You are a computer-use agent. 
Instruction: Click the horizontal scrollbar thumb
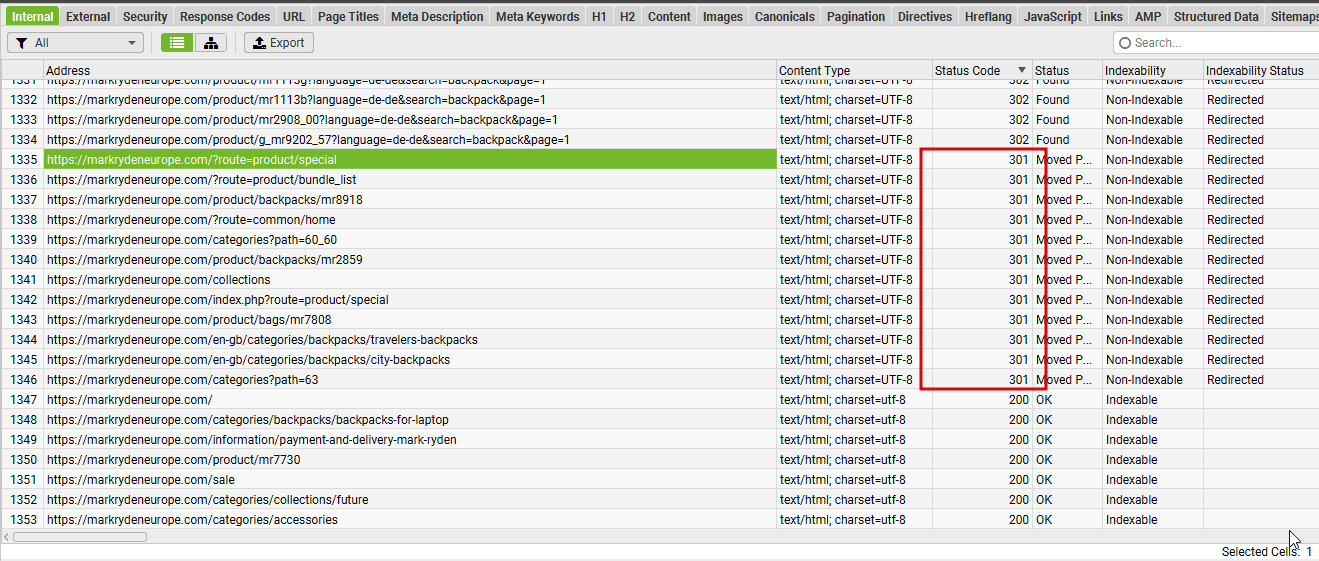79,537
